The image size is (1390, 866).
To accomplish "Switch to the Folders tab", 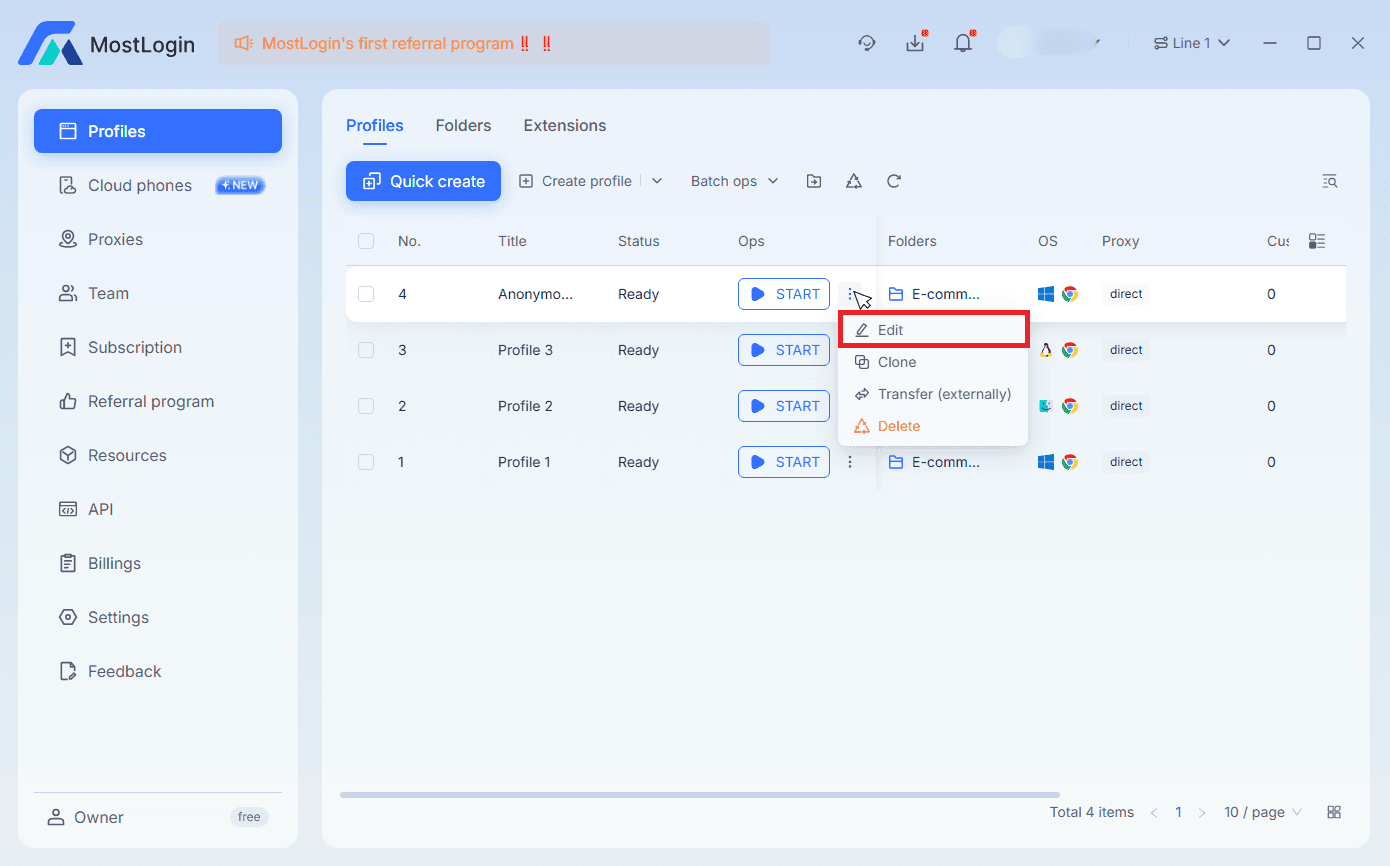I will pyautogui.click(x=463, y=125).
